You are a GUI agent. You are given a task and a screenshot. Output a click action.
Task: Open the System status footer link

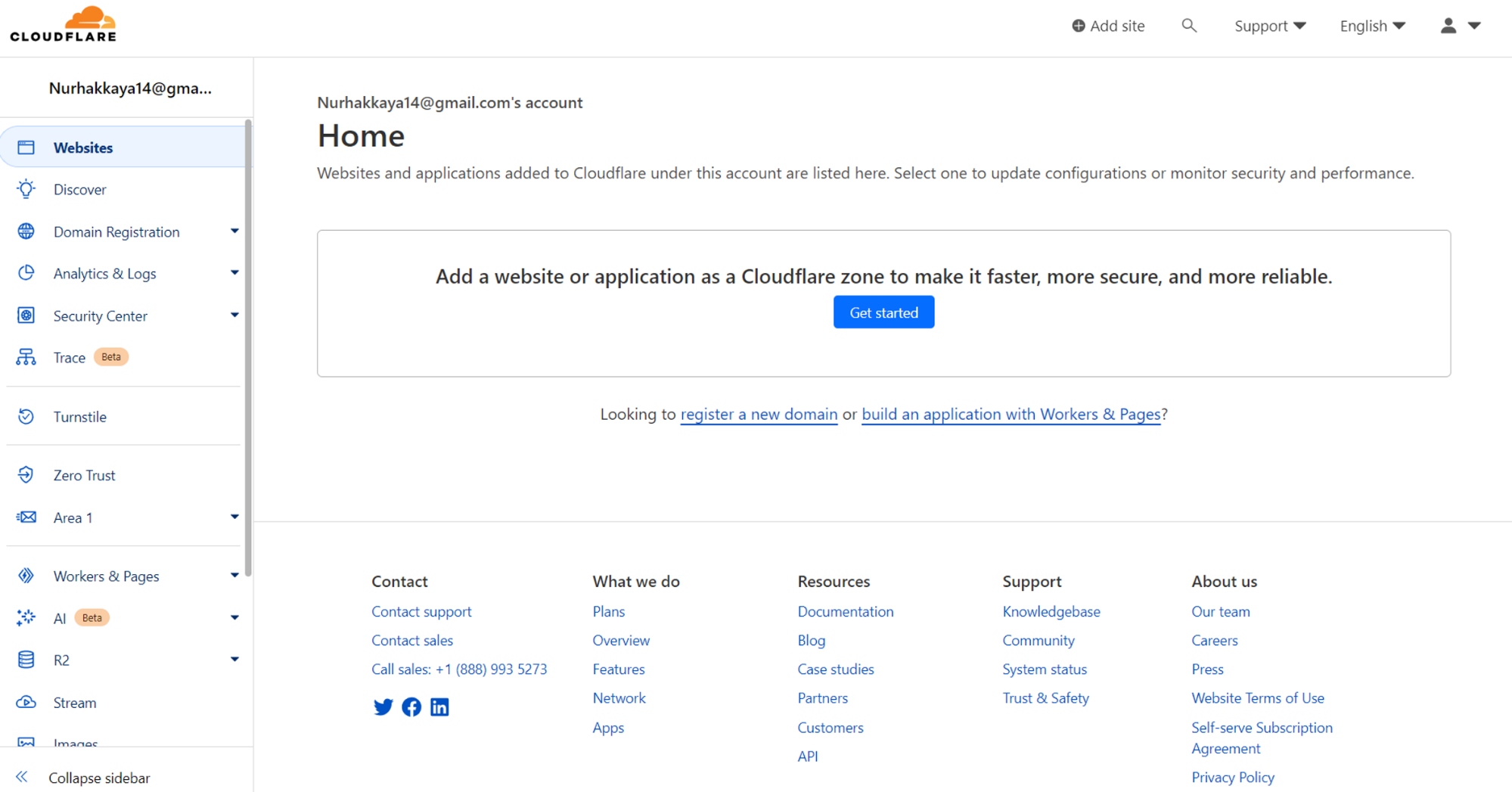(1044, 669)
